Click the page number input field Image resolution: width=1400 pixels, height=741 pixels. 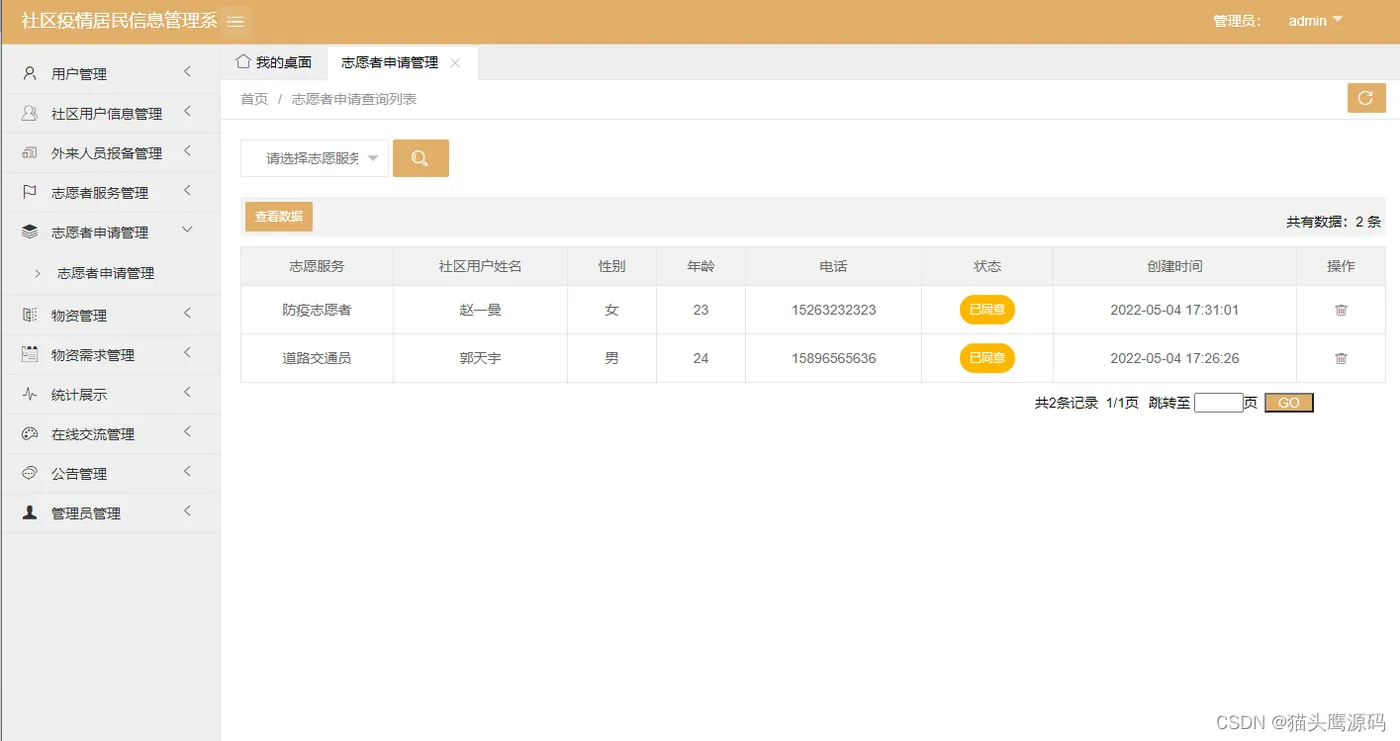1218,402
